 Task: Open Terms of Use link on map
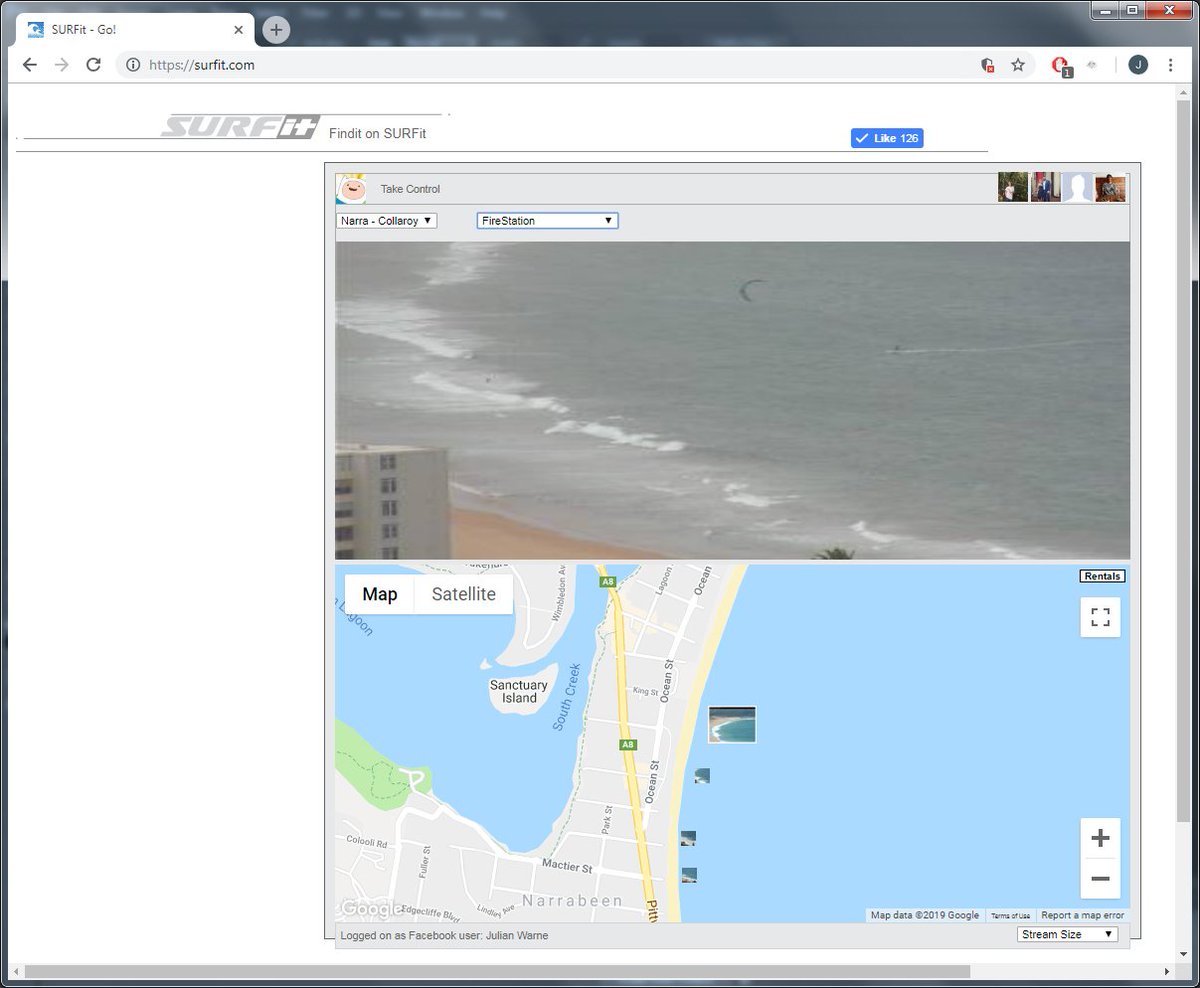pos(1010,916)
